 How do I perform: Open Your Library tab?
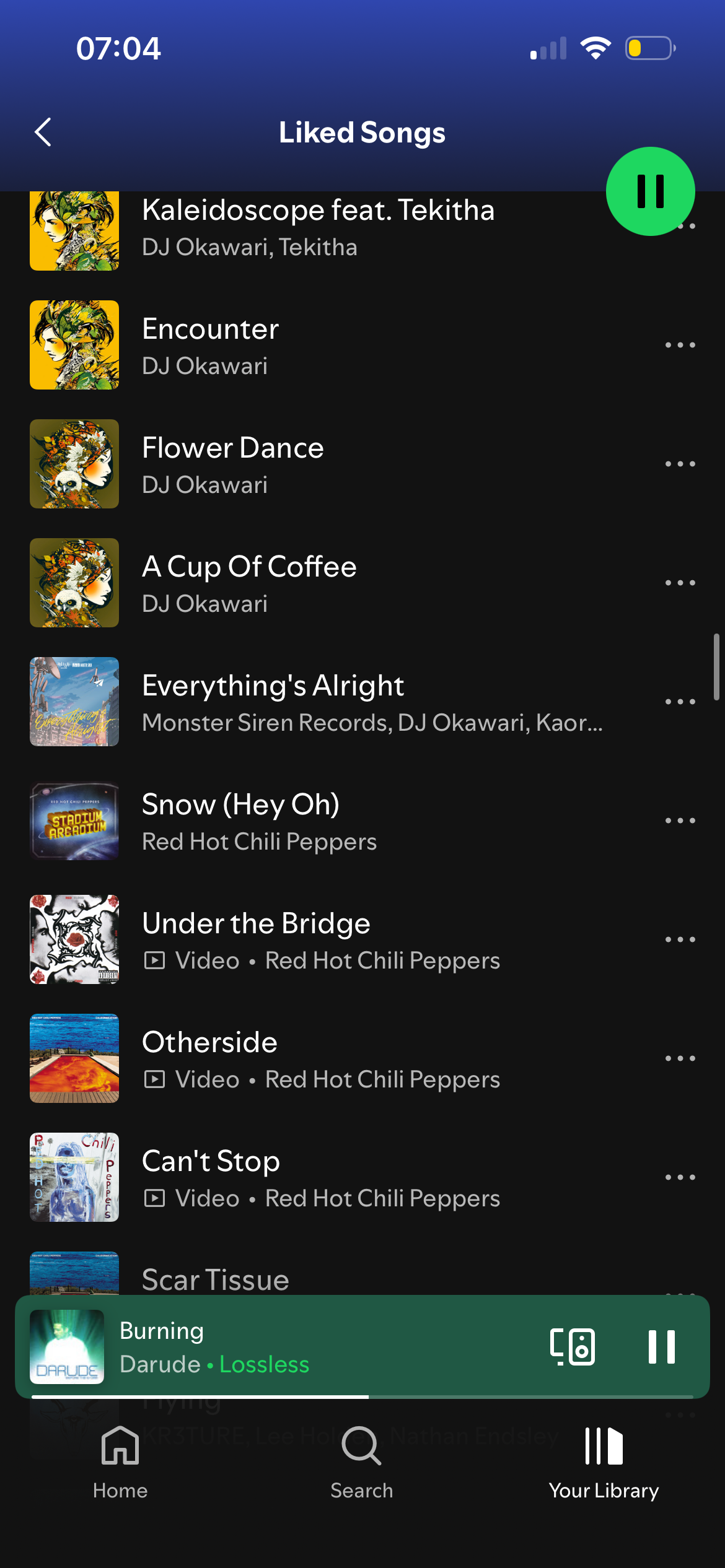coord(604,1461)
